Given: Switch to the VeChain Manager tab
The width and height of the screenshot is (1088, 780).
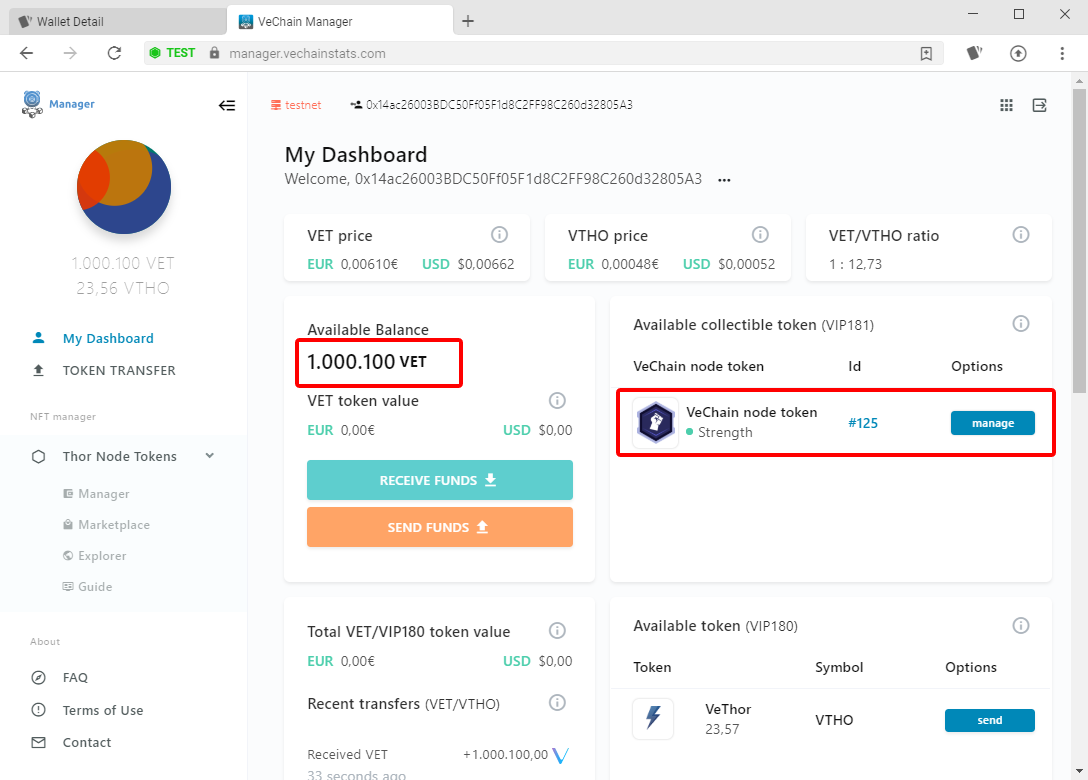Looking at the screenshot, I should [340, 21].
